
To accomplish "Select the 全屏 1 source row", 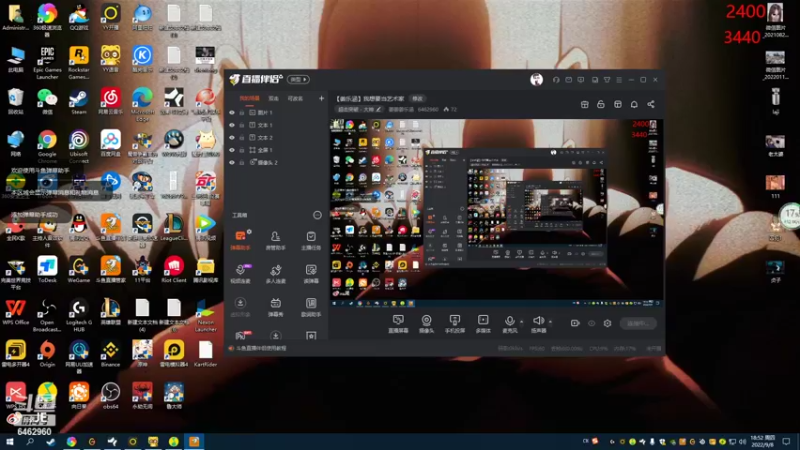I will click(x=276, y=150).
